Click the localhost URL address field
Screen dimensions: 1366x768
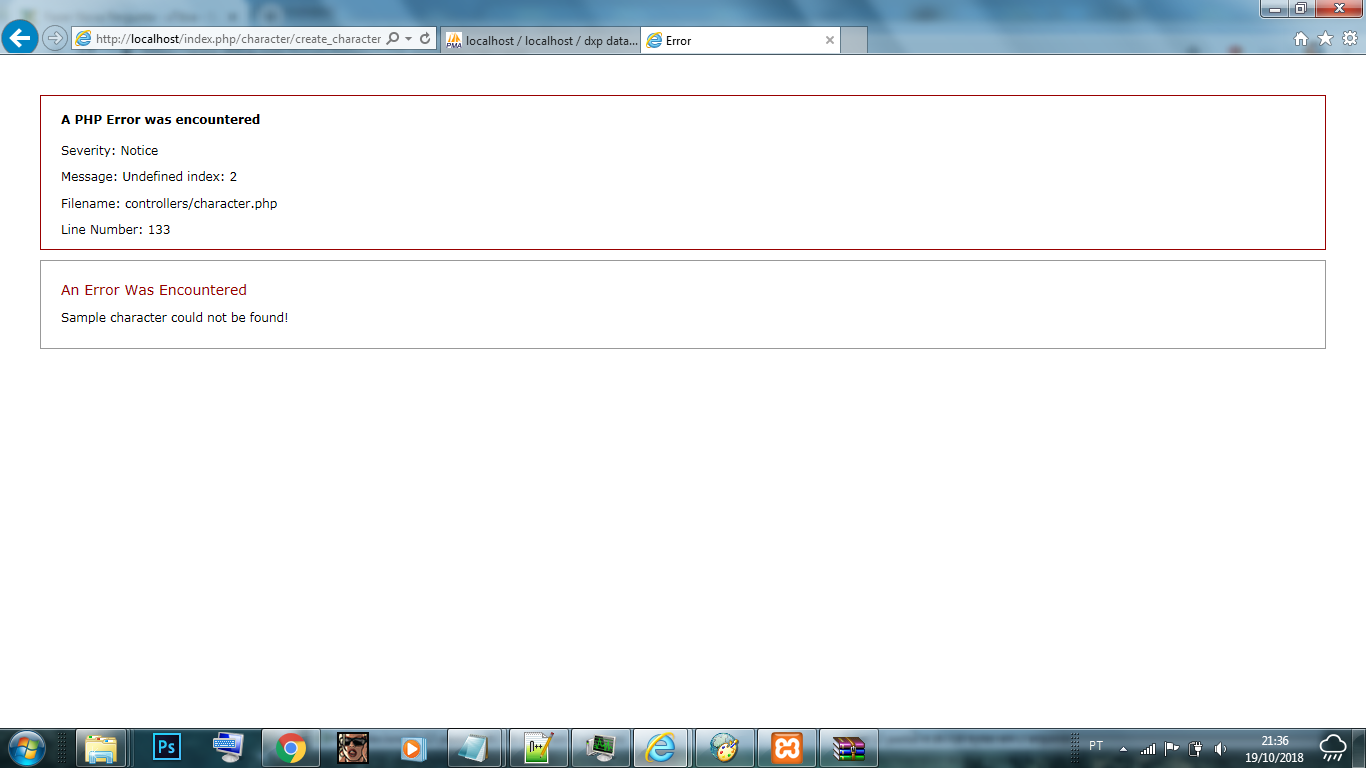click(238, 39)
